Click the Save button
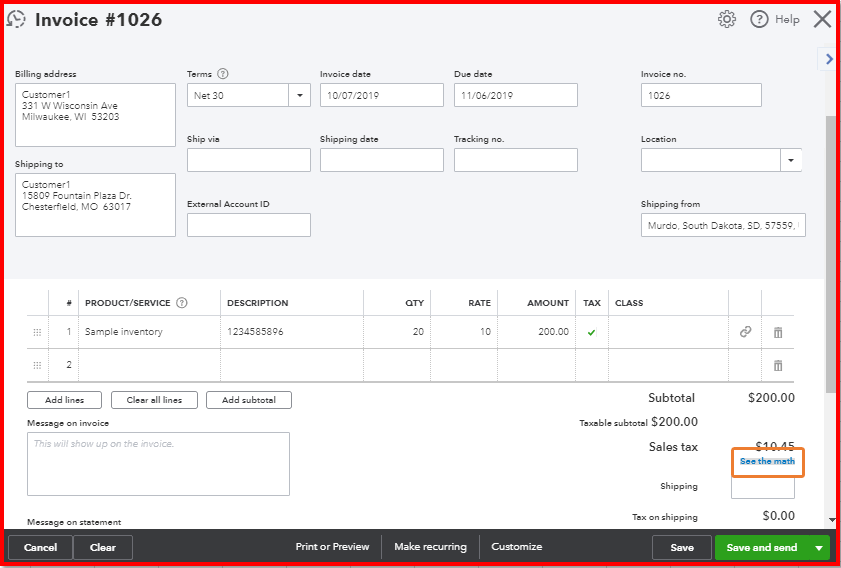This screenshot has height=568, width=841. click(682, 548)
